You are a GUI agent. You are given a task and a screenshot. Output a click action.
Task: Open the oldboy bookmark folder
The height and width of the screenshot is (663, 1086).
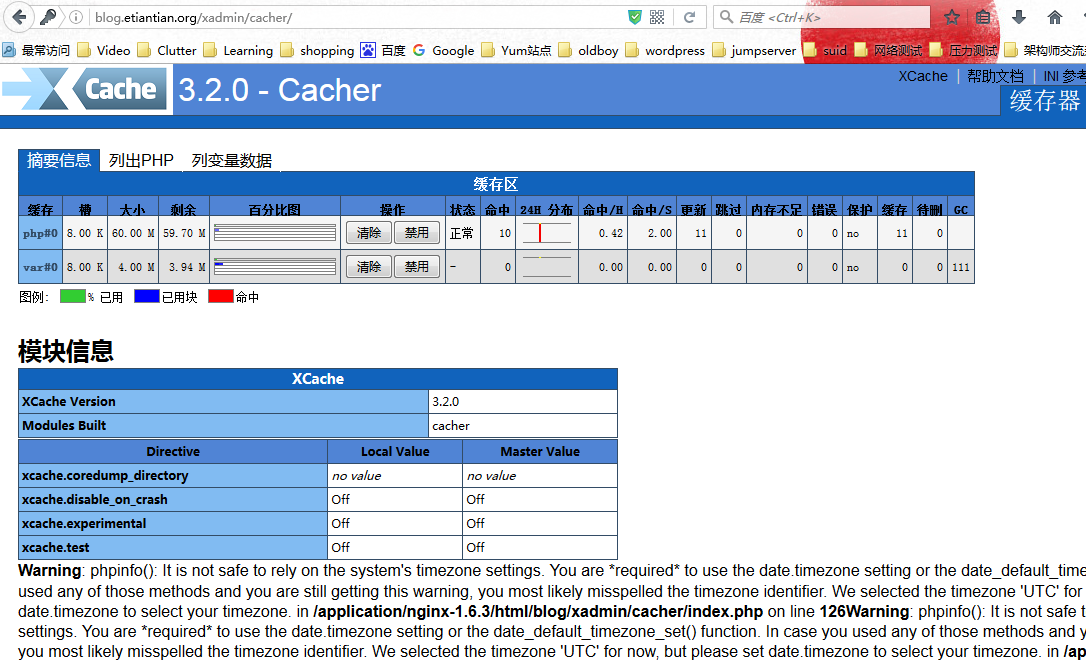pos(589,50)
